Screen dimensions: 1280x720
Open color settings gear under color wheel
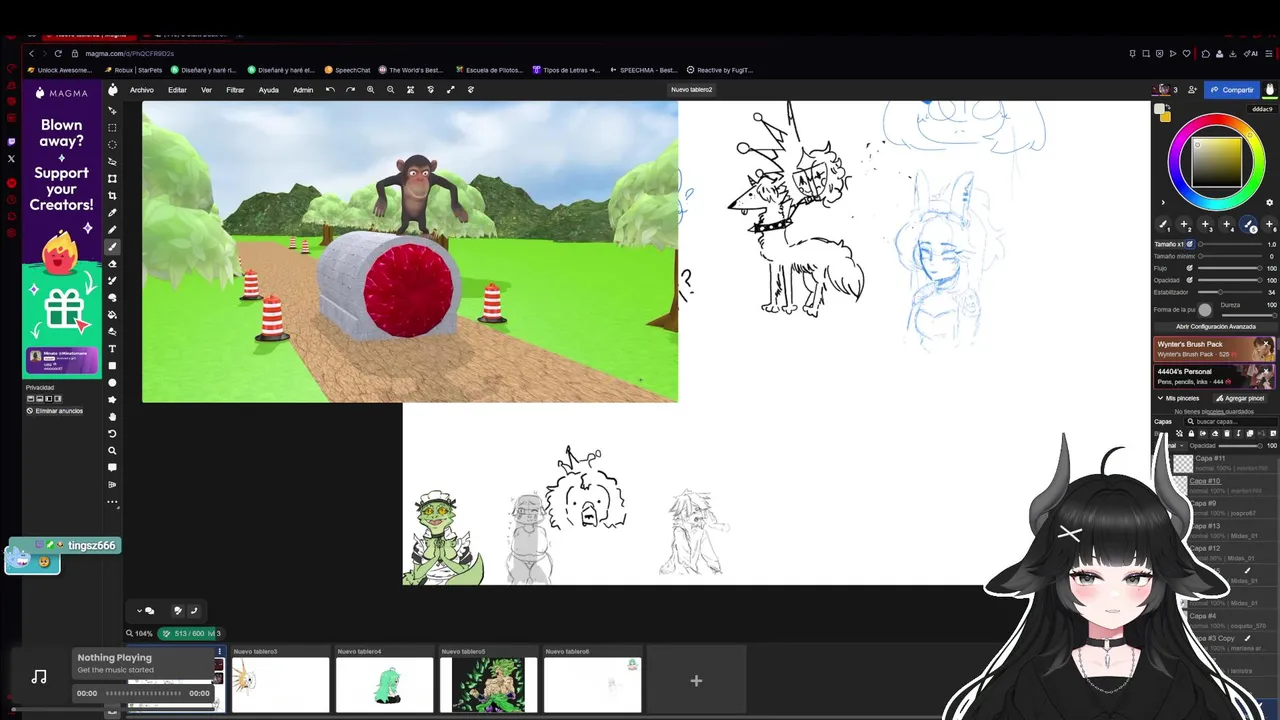1269,202
